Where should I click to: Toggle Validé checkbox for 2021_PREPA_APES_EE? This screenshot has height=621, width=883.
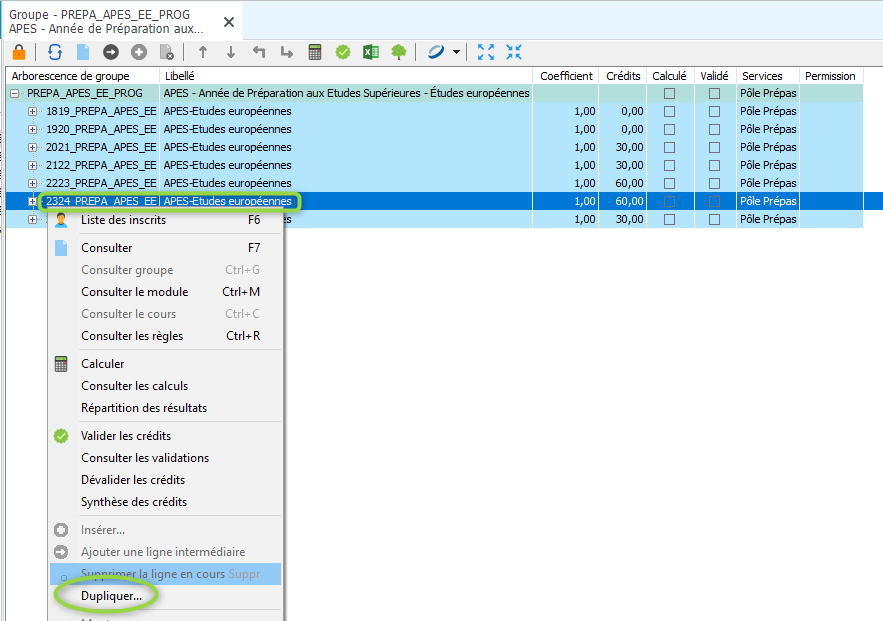pyautogui.click(x=714, y=148)
